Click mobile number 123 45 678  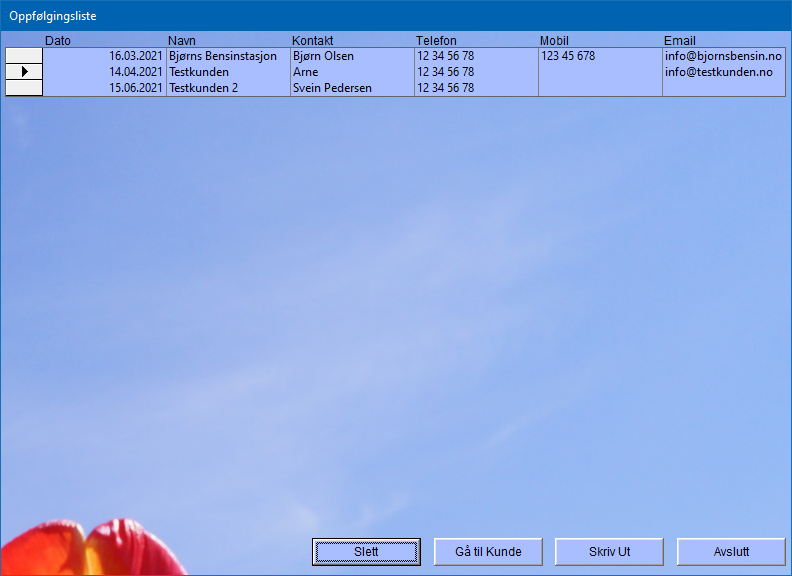(x=601, y=56)
